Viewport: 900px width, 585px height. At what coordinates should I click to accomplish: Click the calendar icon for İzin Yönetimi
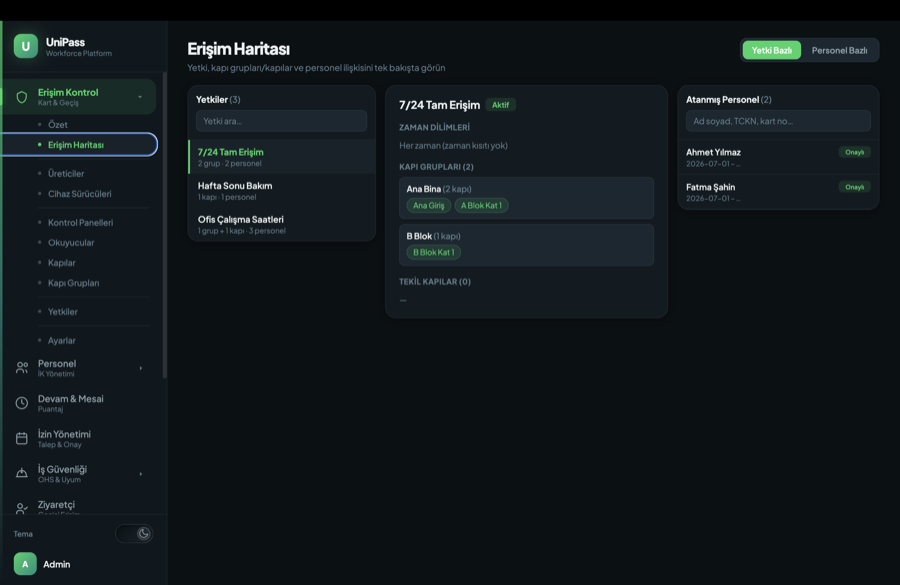pyautogui.click(x=22, y=438)
